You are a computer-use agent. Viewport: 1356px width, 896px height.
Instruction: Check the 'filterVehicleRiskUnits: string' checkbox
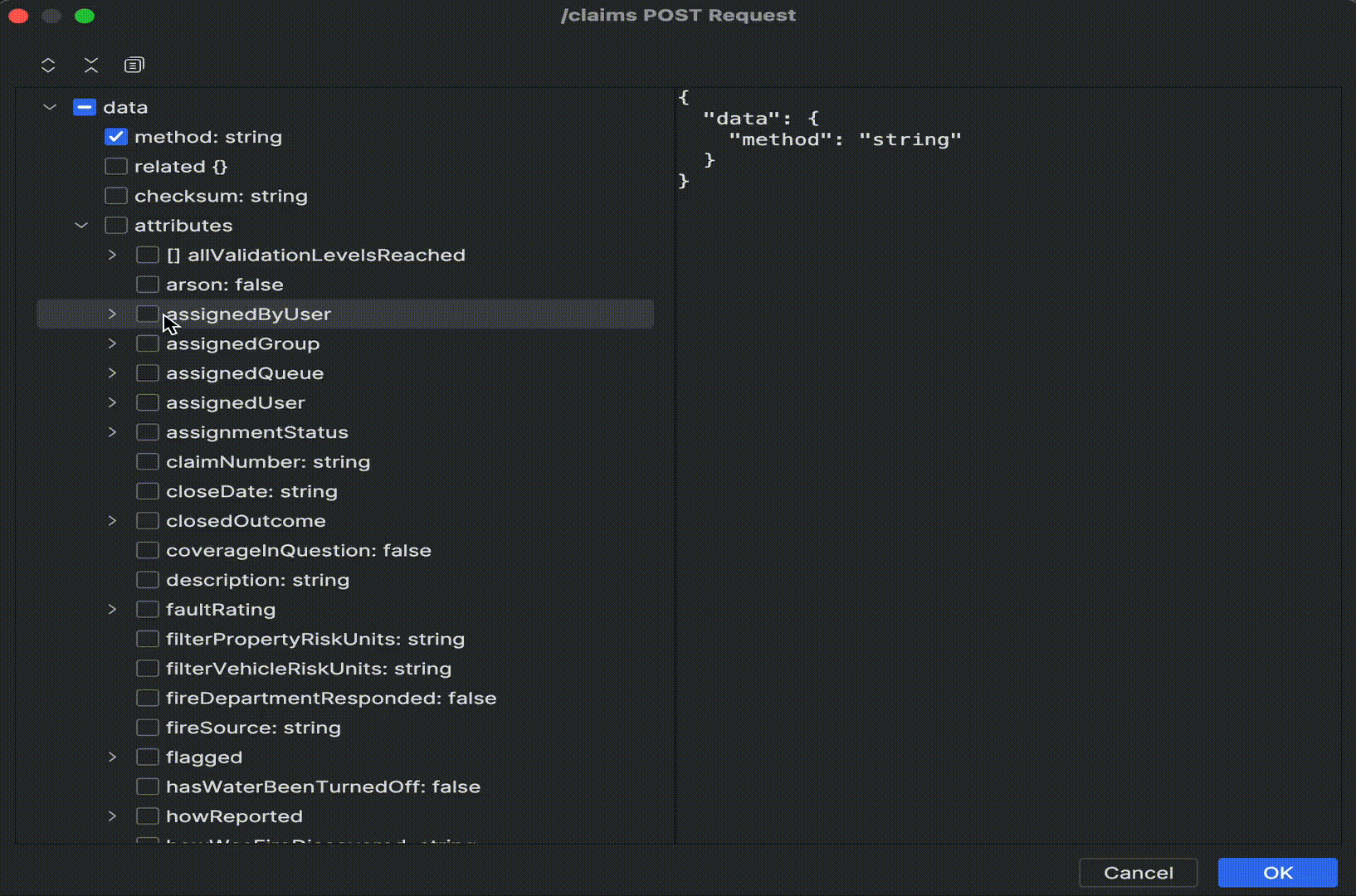(148, 669)
